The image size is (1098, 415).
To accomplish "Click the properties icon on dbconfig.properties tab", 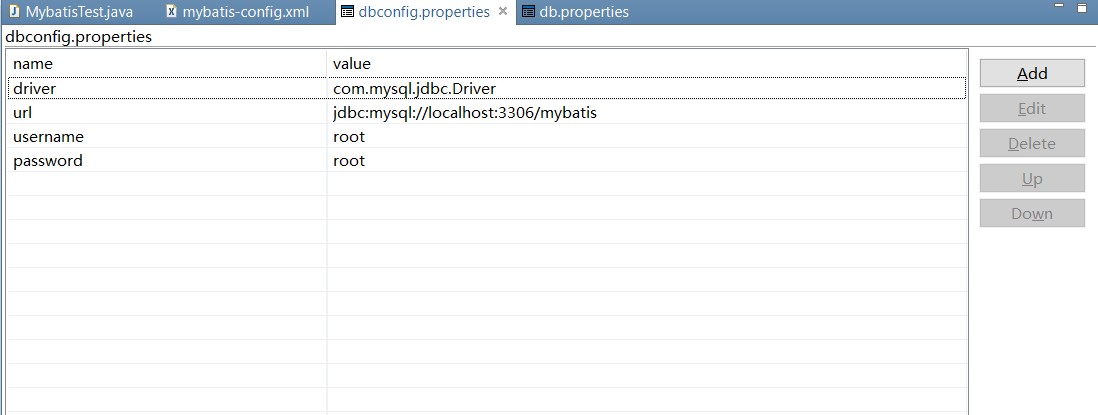I will coord(347,12).
